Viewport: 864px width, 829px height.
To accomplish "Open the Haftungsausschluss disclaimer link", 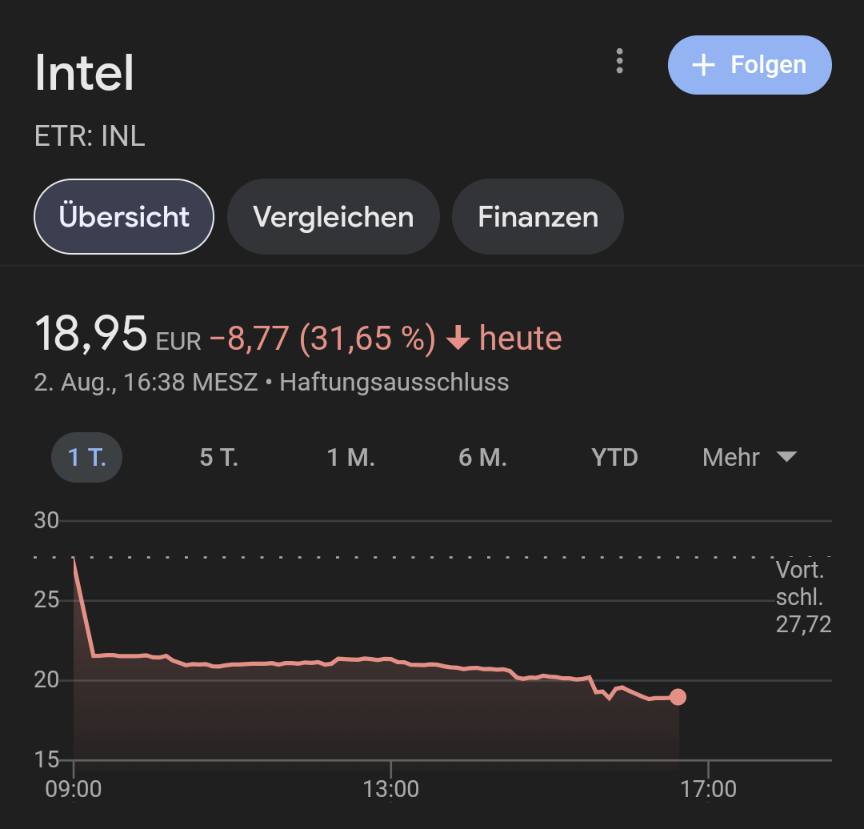I will pyautogui.click(x=394, y=382).
